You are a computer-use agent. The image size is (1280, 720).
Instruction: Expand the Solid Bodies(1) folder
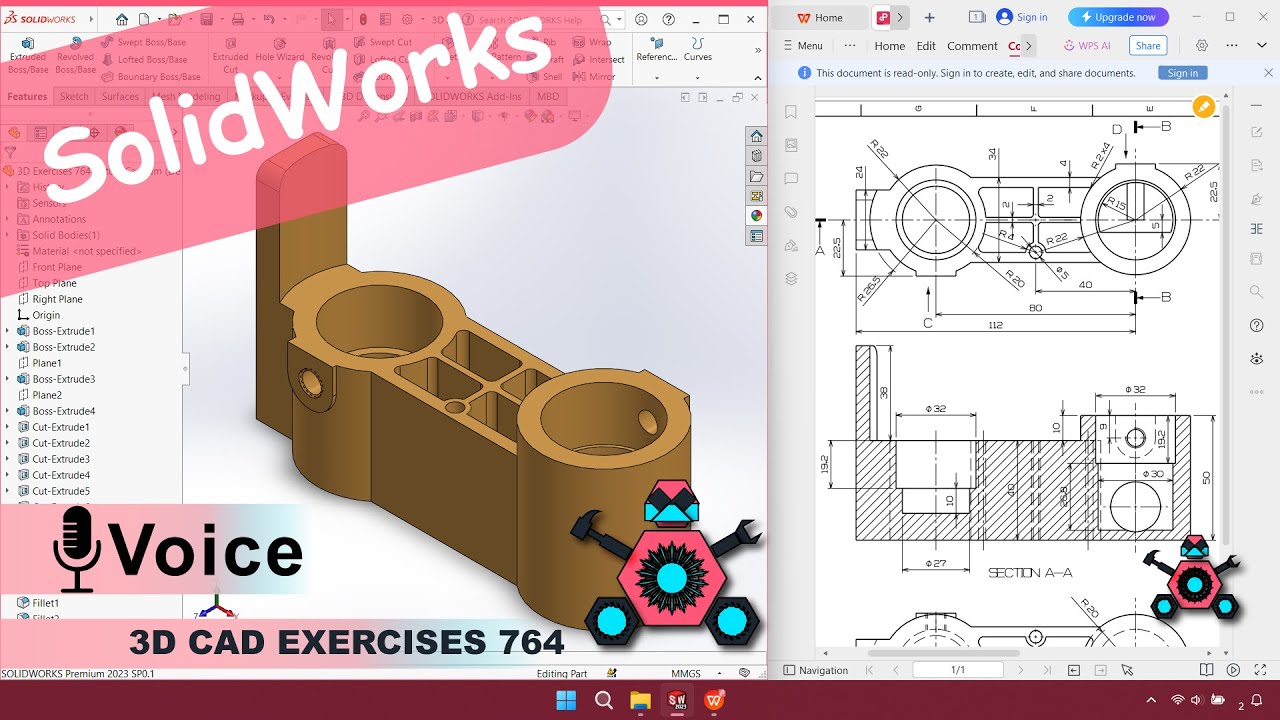(x=8, y=235)
